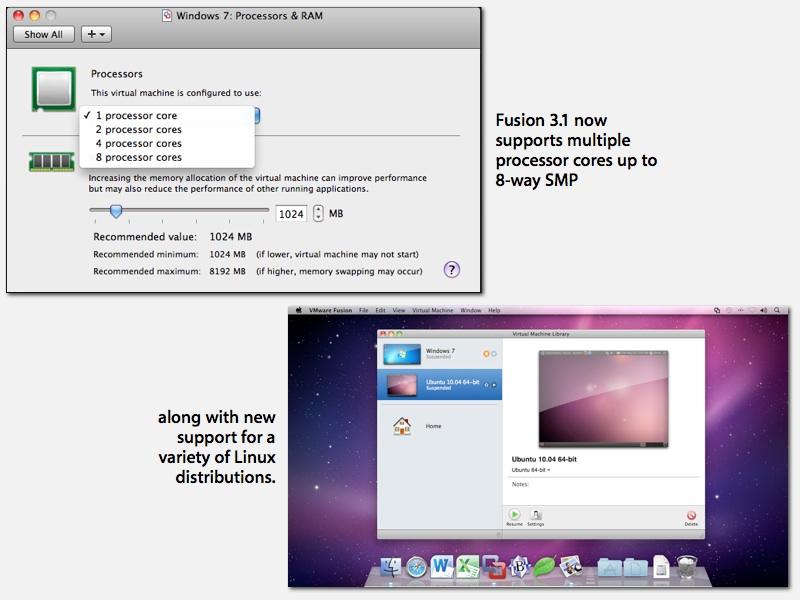Viewport: 800px width, 600px height.
Task: Click the large Ubuntu preview screenshot
Action: tap(604, 399)
